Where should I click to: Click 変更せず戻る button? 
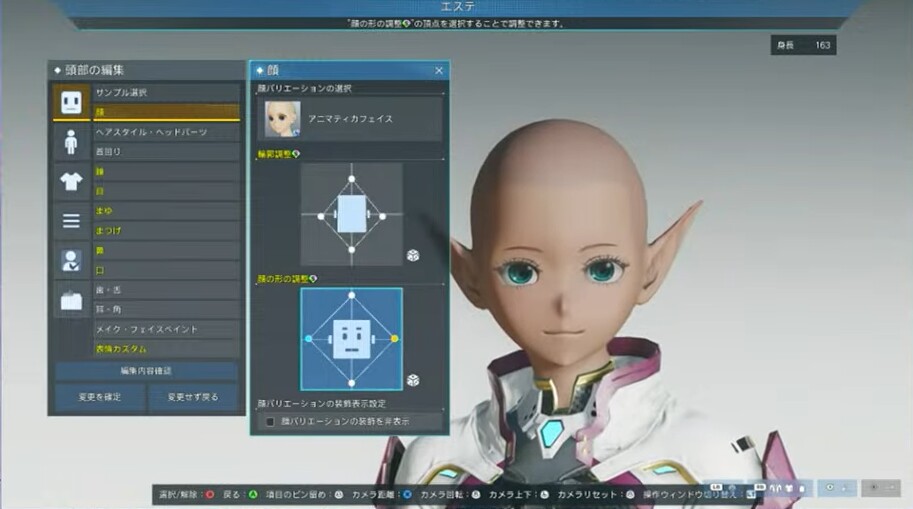[193, 397]
